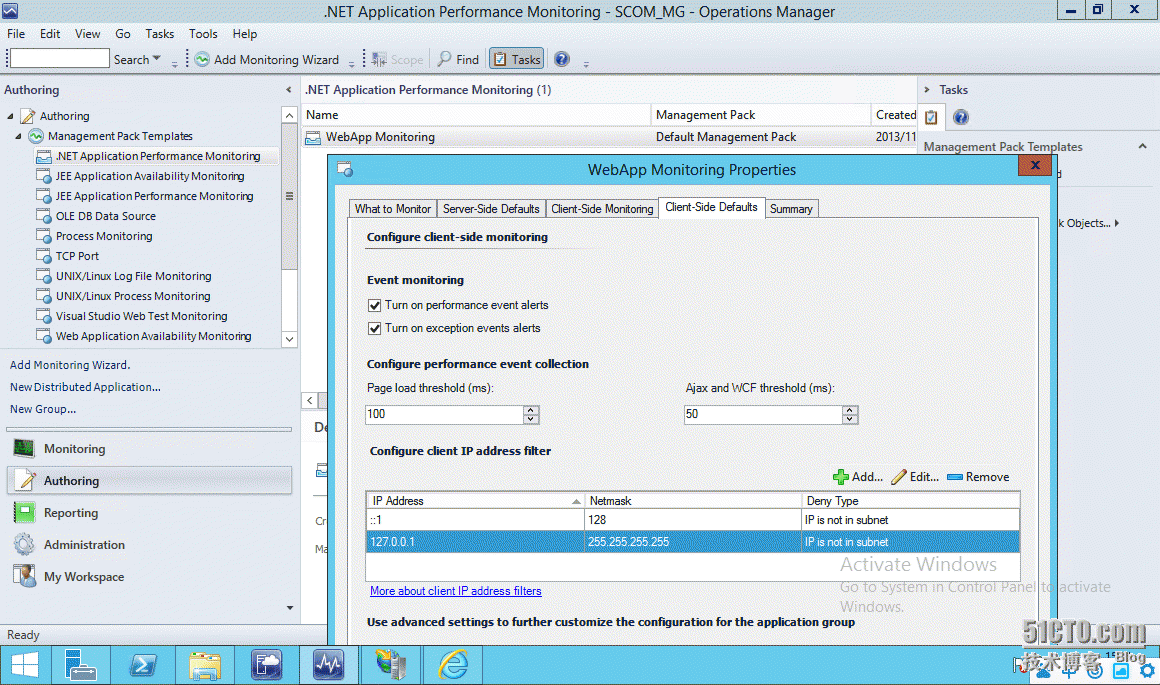Open Server Manager from taskbar
The width and height of the screenshot is (1160, 685).
81,664
